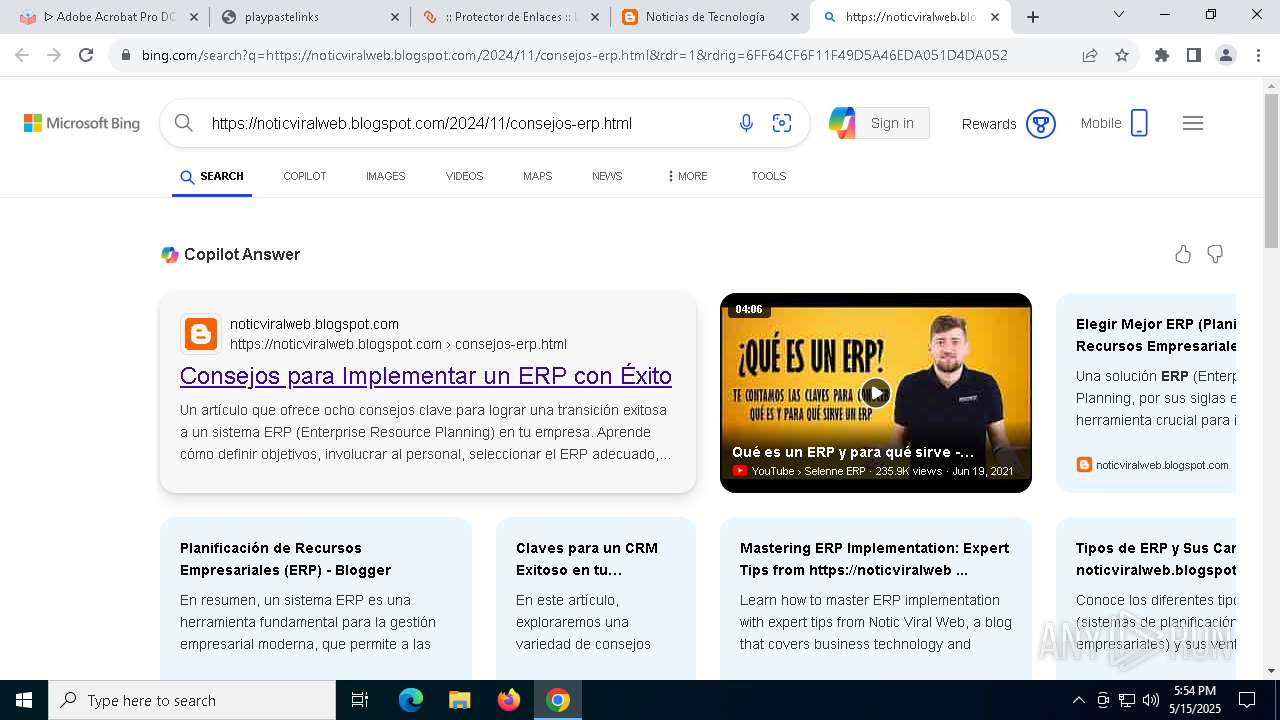Select the MAPS search tab
This screenshot has width=1280, height=720.
537,176
